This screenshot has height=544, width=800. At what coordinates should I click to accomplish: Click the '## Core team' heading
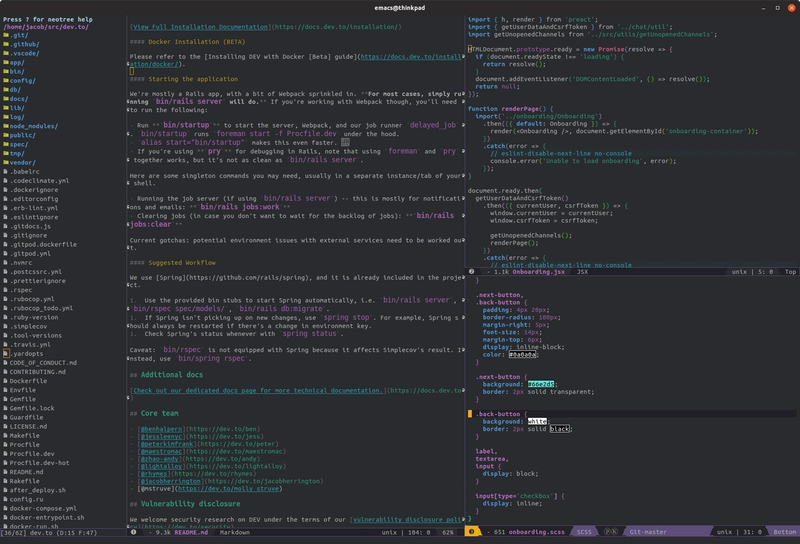(154, 413)
